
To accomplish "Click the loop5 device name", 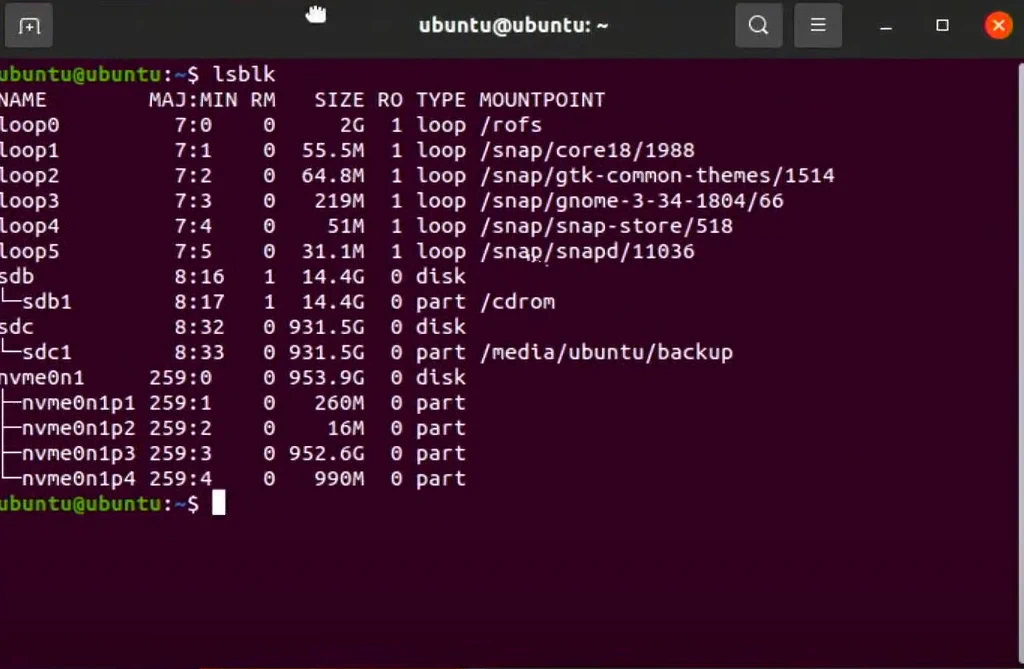I will click(x=29, y=252).
